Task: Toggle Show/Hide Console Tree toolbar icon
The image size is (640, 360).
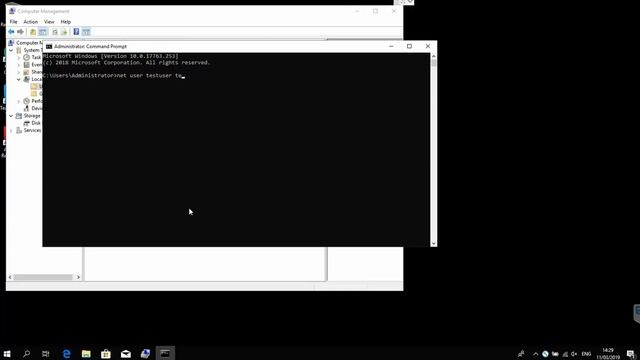Action: [43, 32]
